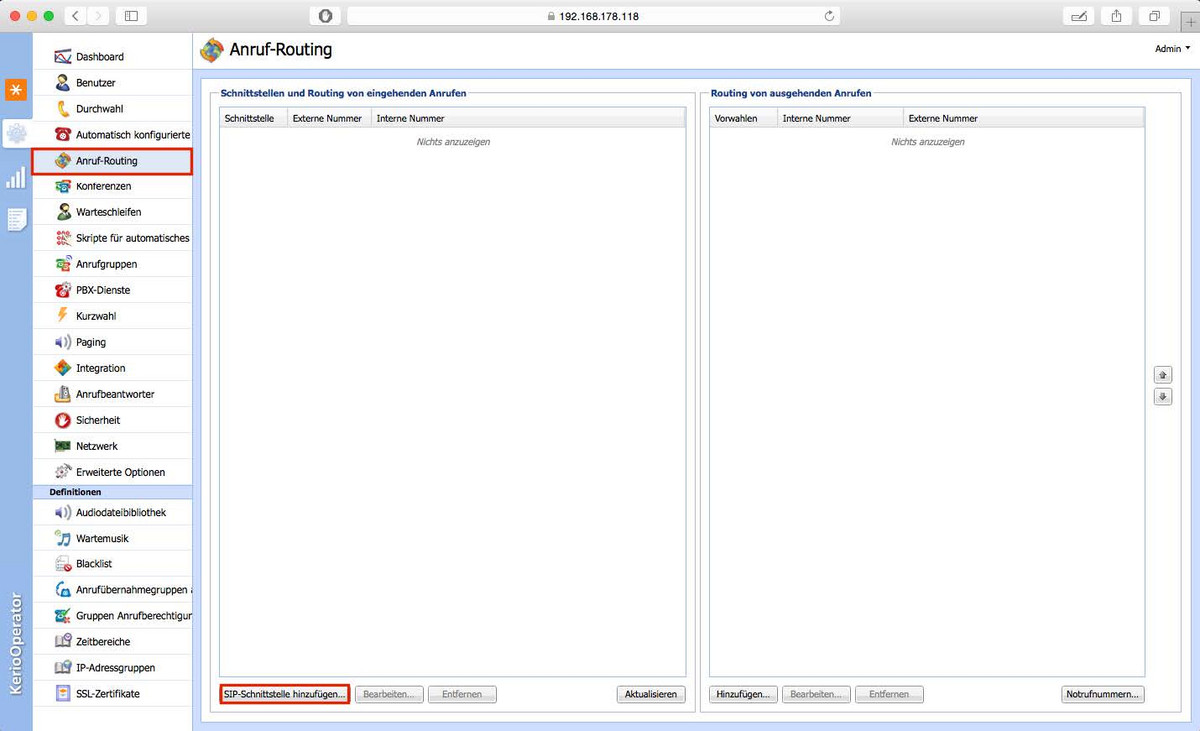Click Hinzufügen for outgoing routing
The image size is (1200, 731).
(x=743, y=694)
